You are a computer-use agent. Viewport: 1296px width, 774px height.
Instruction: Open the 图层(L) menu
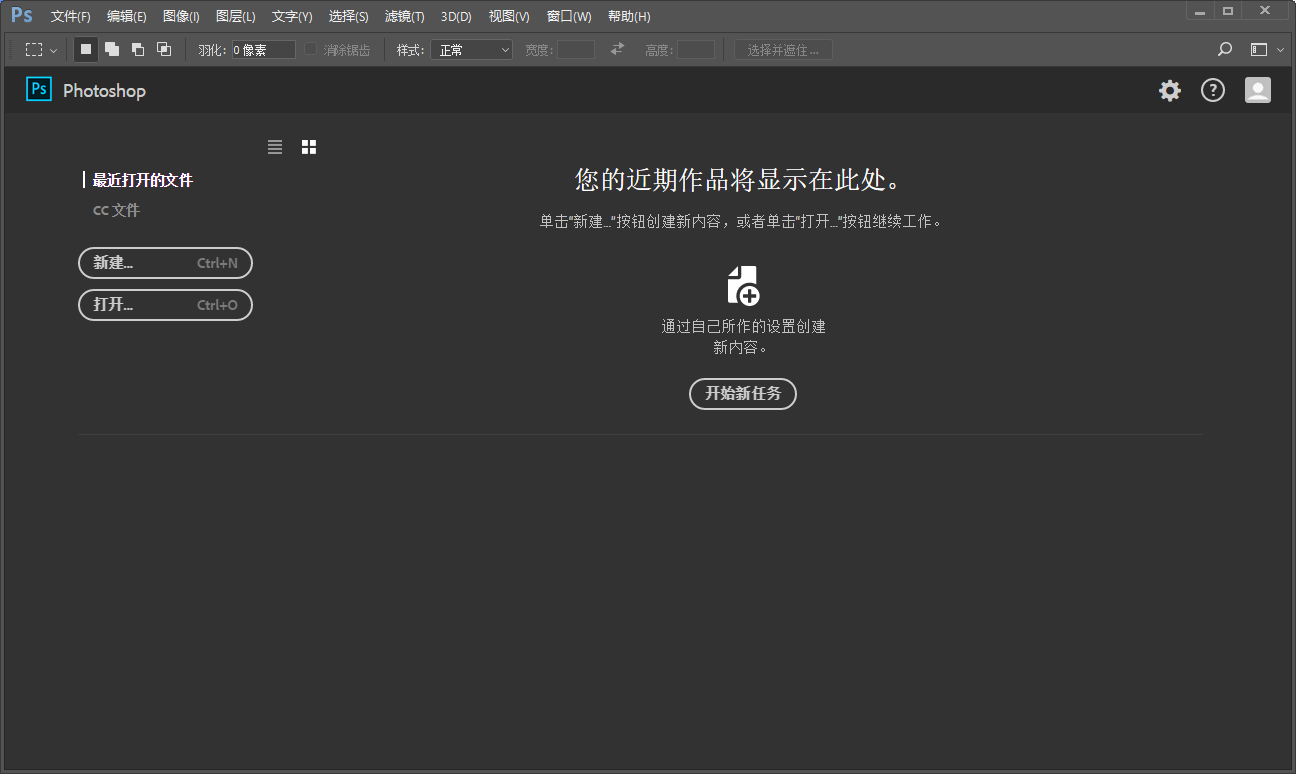(235, 16)
